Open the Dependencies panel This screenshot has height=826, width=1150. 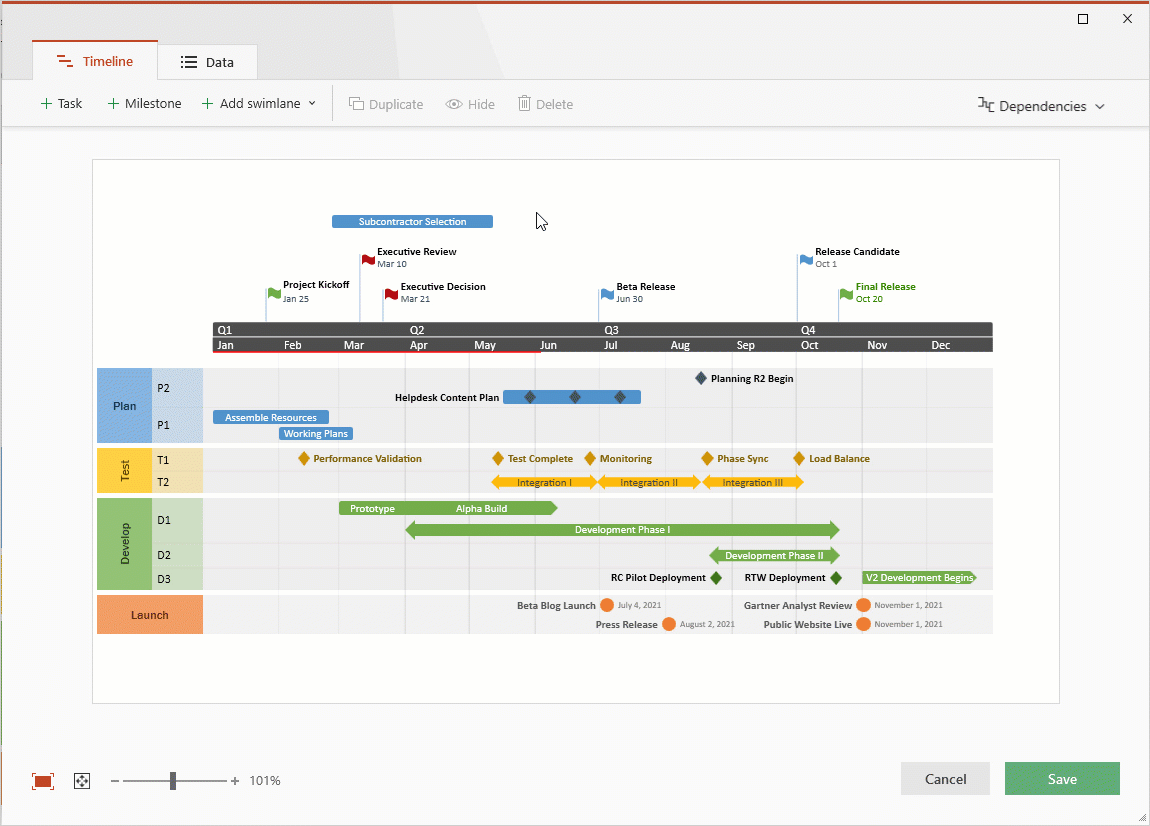click(1040, 104)
